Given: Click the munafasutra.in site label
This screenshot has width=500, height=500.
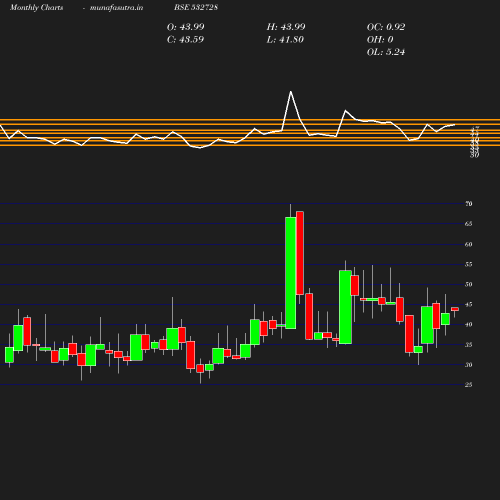Looking at the screenshot, I should click(116, 7).
